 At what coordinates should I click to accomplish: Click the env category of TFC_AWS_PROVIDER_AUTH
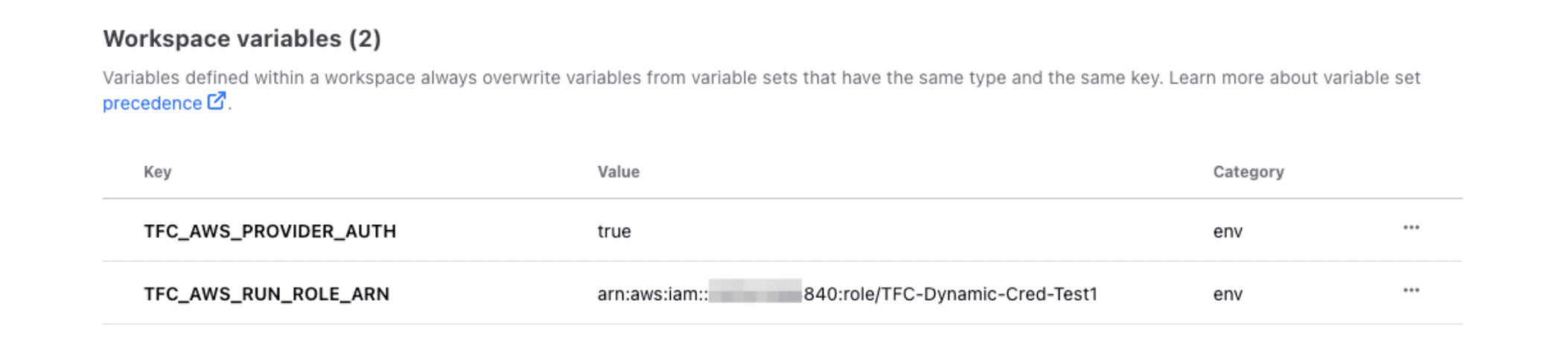pyautogui.click(x=1228, y=232)
